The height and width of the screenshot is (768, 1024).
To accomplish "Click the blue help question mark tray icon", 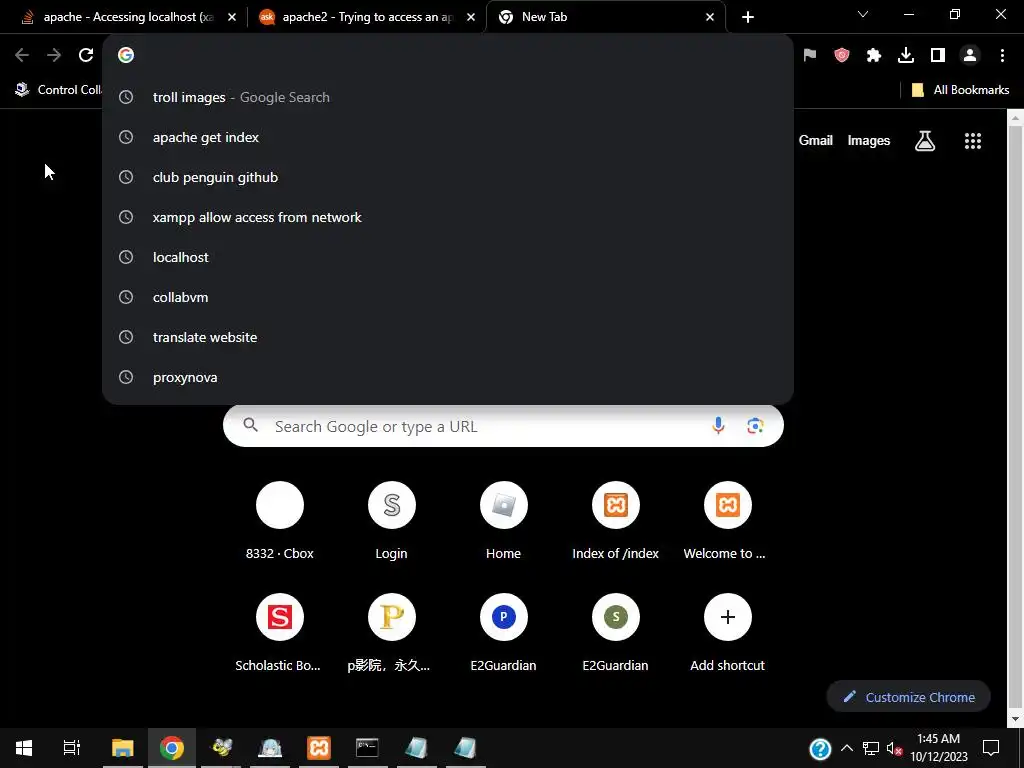I will (820, 748).
